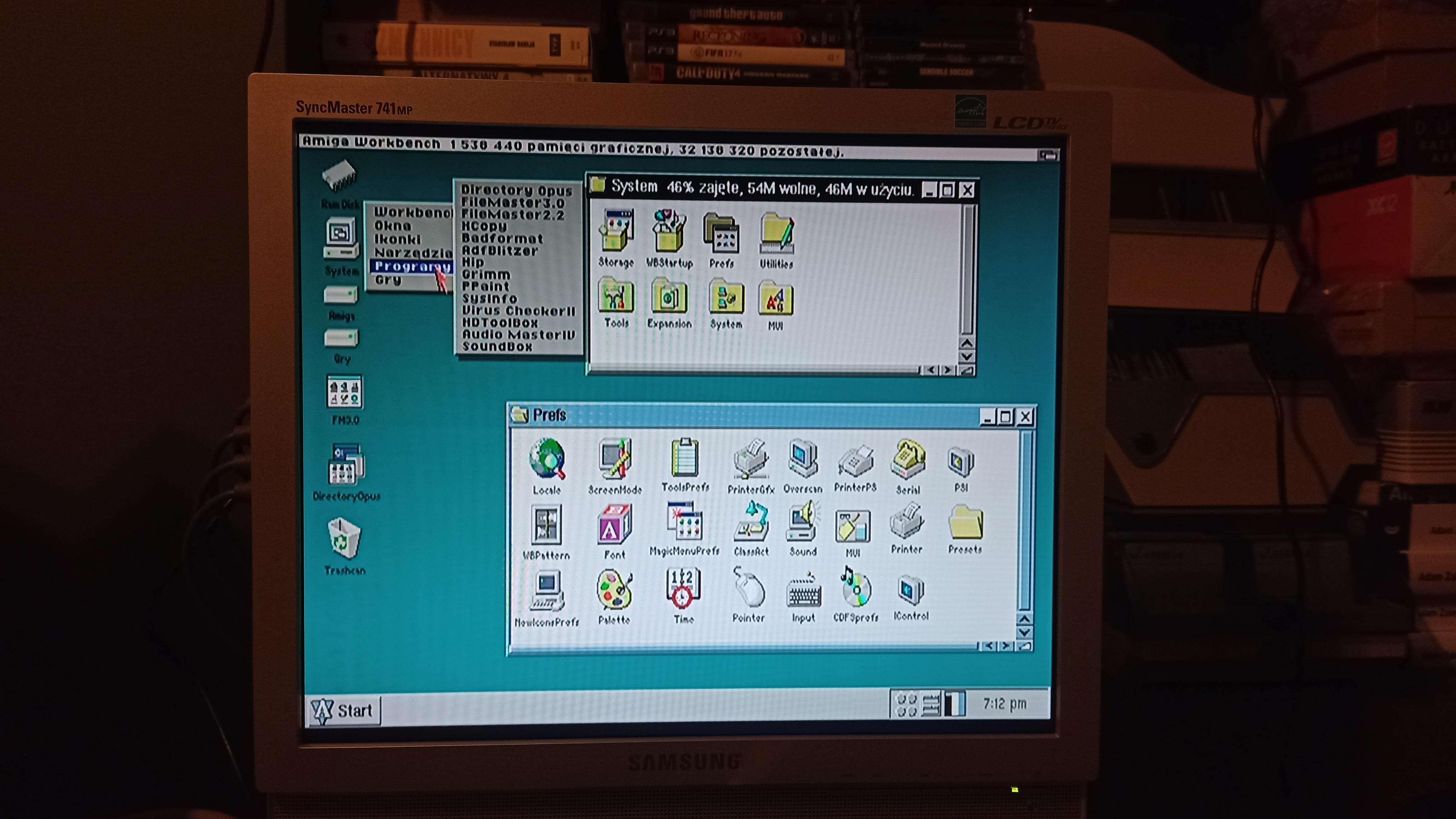The image size is (1456, 819).
Task: Select Workbench in the popup menu
Action: [x=412, y=213]
